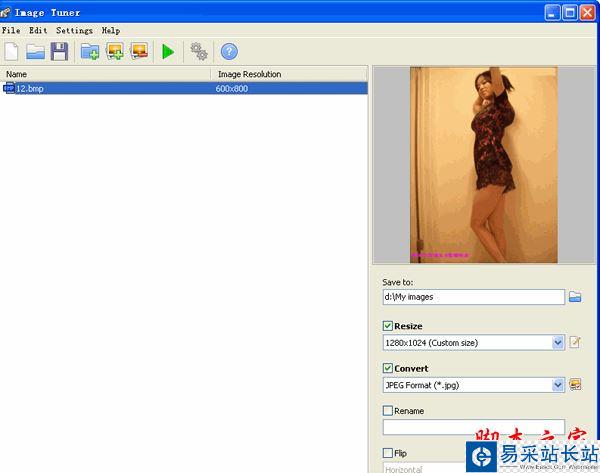Close the Image Tuner window
This screenshot has height=473, width=600.
pos(587,13)
